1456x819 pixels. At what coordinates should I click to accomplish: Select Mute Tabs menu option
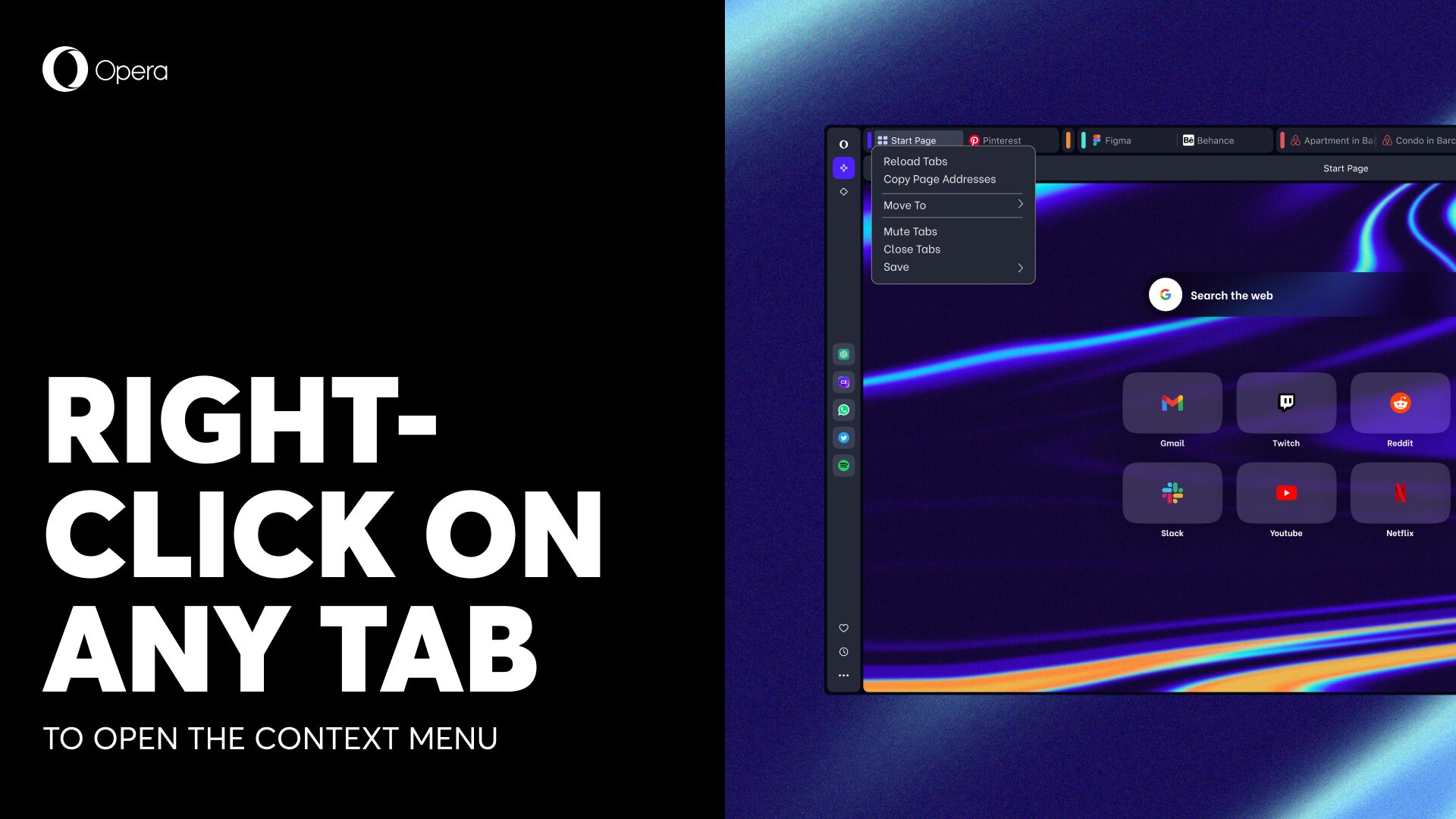coord(910,231)
